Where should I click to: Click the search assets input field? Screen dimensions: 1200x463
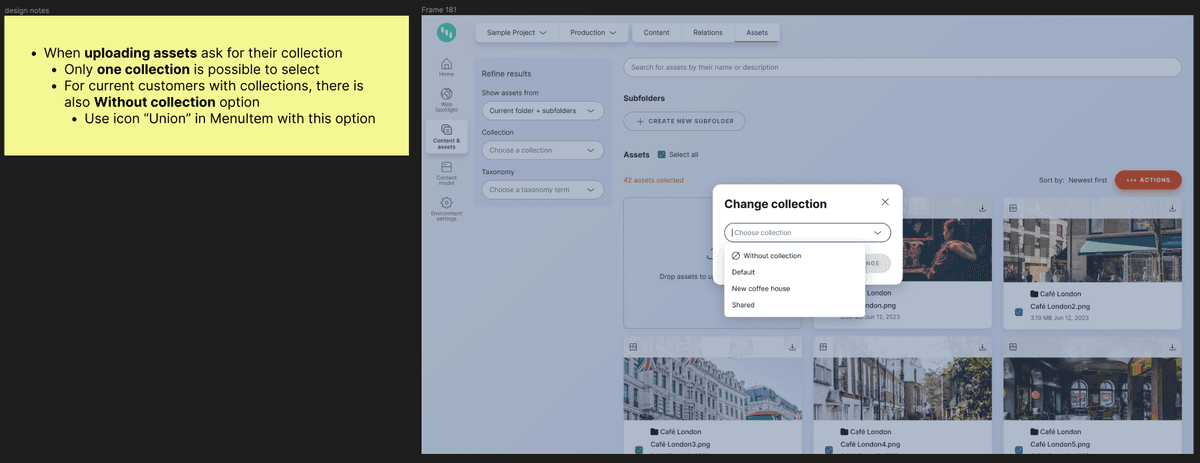[x=900, y=67]
